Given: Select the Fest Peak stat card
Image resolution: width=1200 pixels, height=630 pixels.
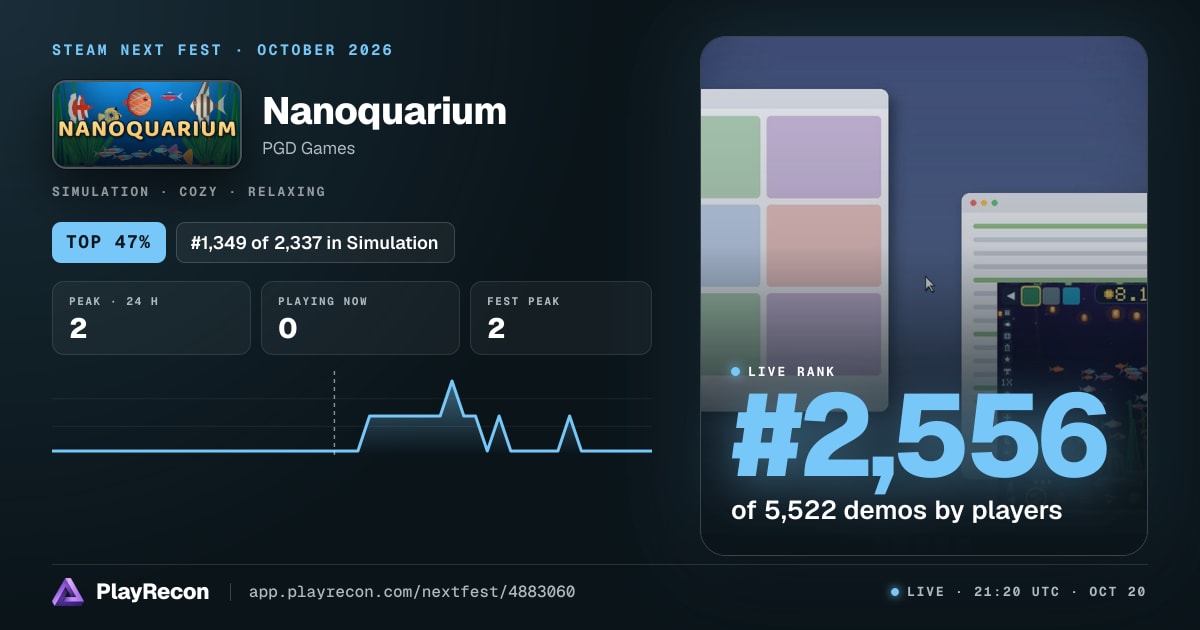Looking at the screenshot, I should click(560, 318).
